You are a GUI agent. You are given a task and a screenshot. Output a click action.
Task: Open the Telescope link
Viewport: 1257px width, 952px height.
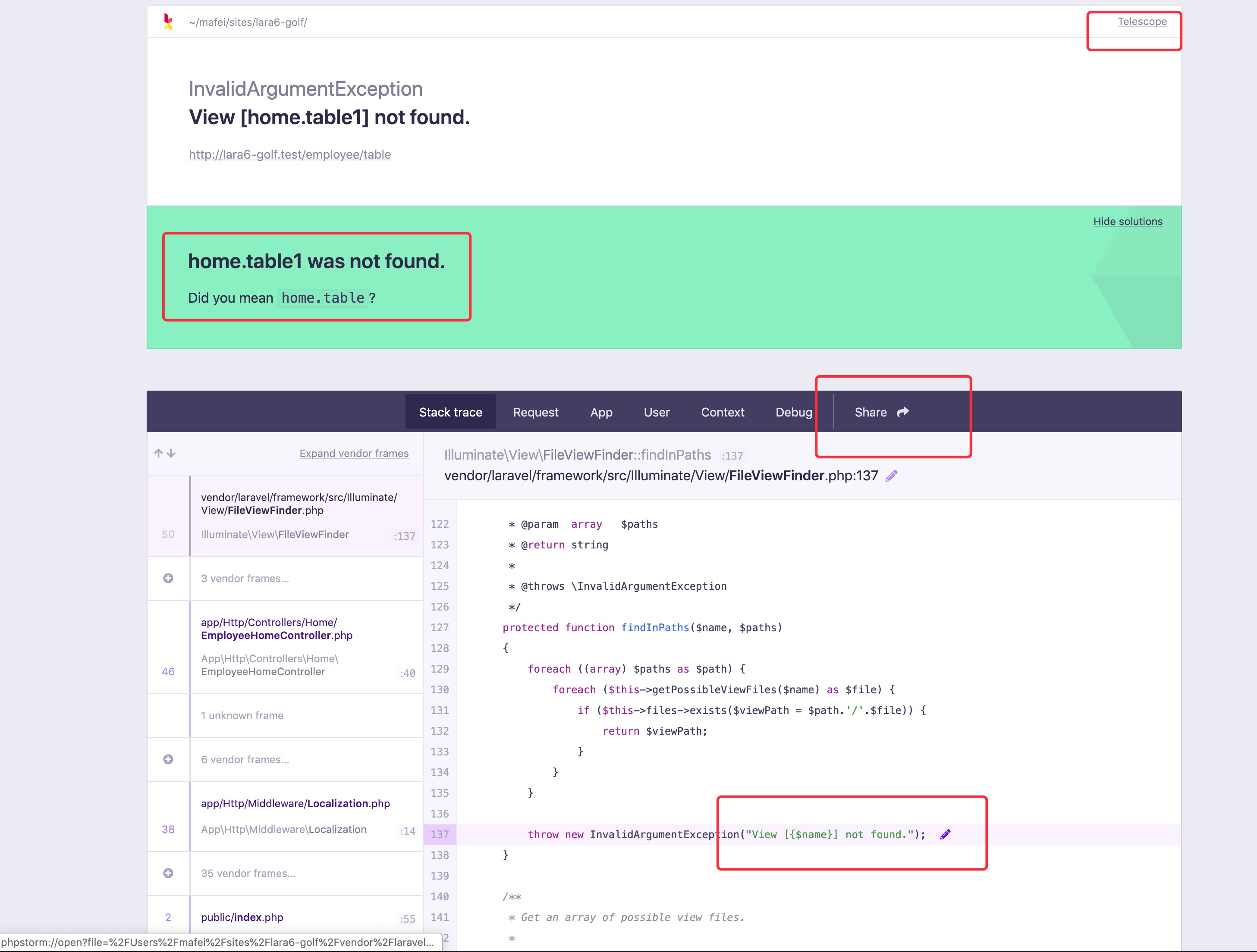click(1142, 22)
